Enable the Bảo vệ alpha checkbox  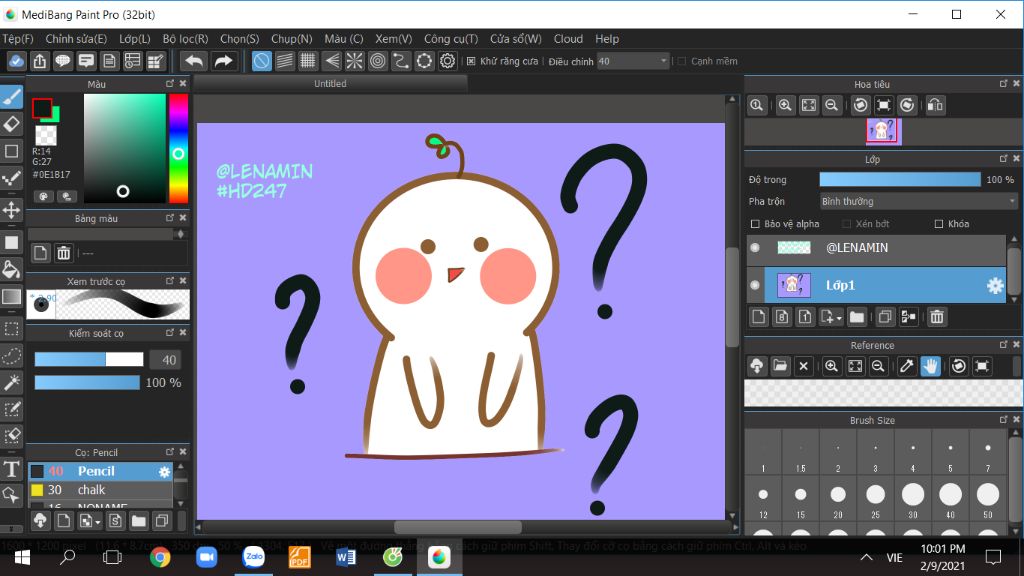755,224
